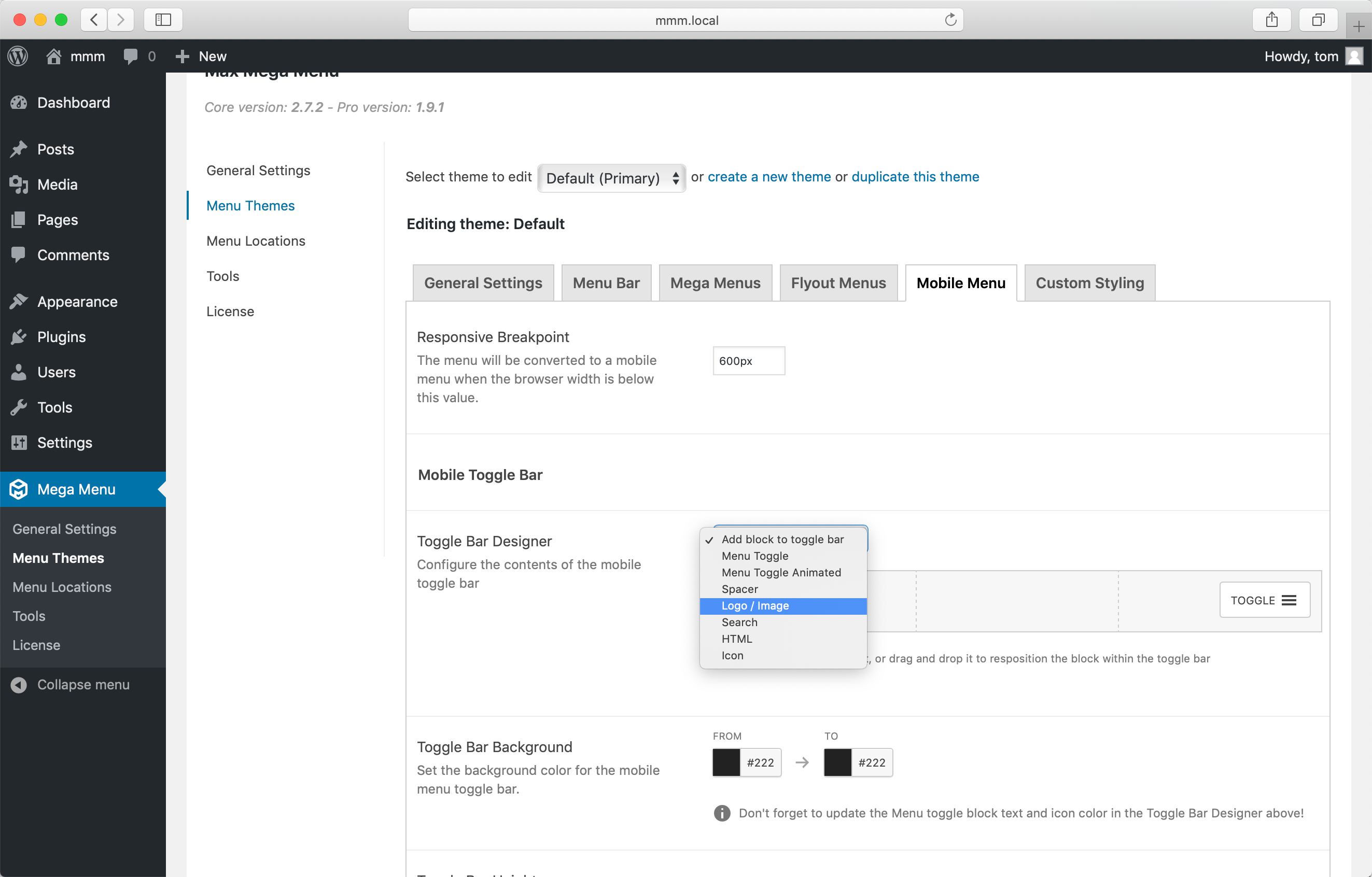Viewport: 1372px width, 877px height.
Task: Open Menu Locations in the admin submenu
Action: point(62,587)
